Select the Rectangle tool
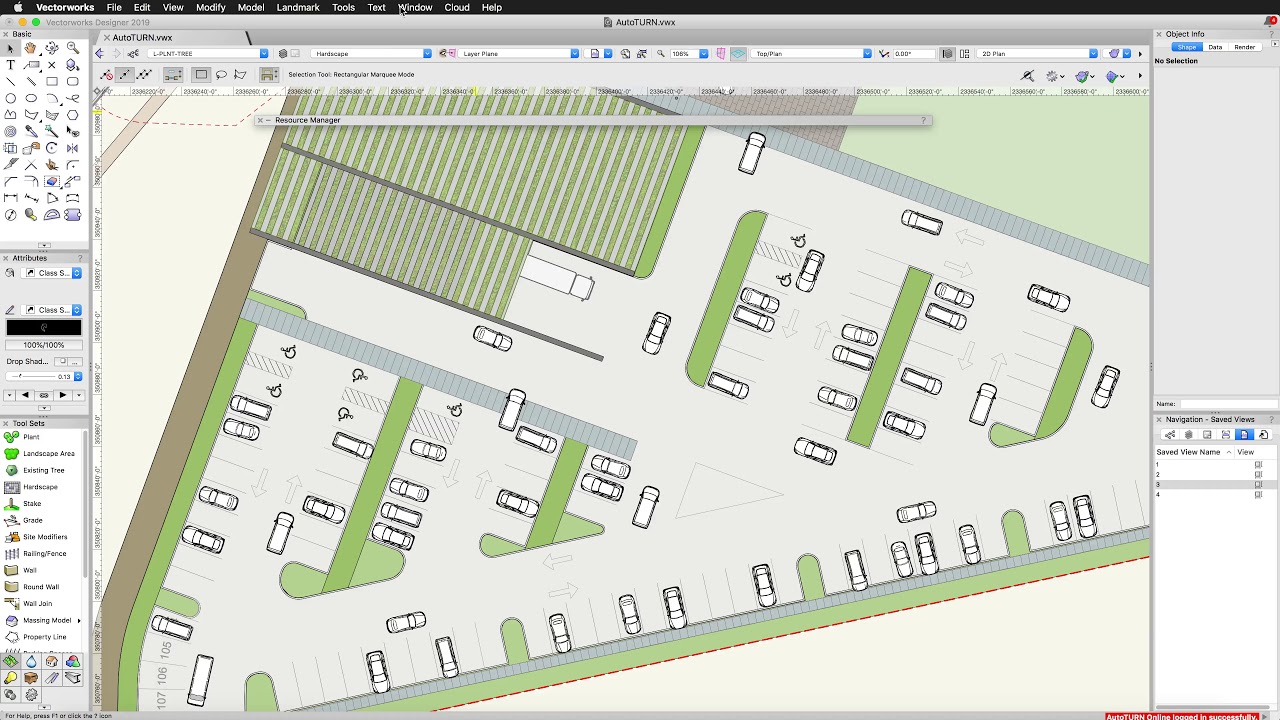 coord(52,82)
